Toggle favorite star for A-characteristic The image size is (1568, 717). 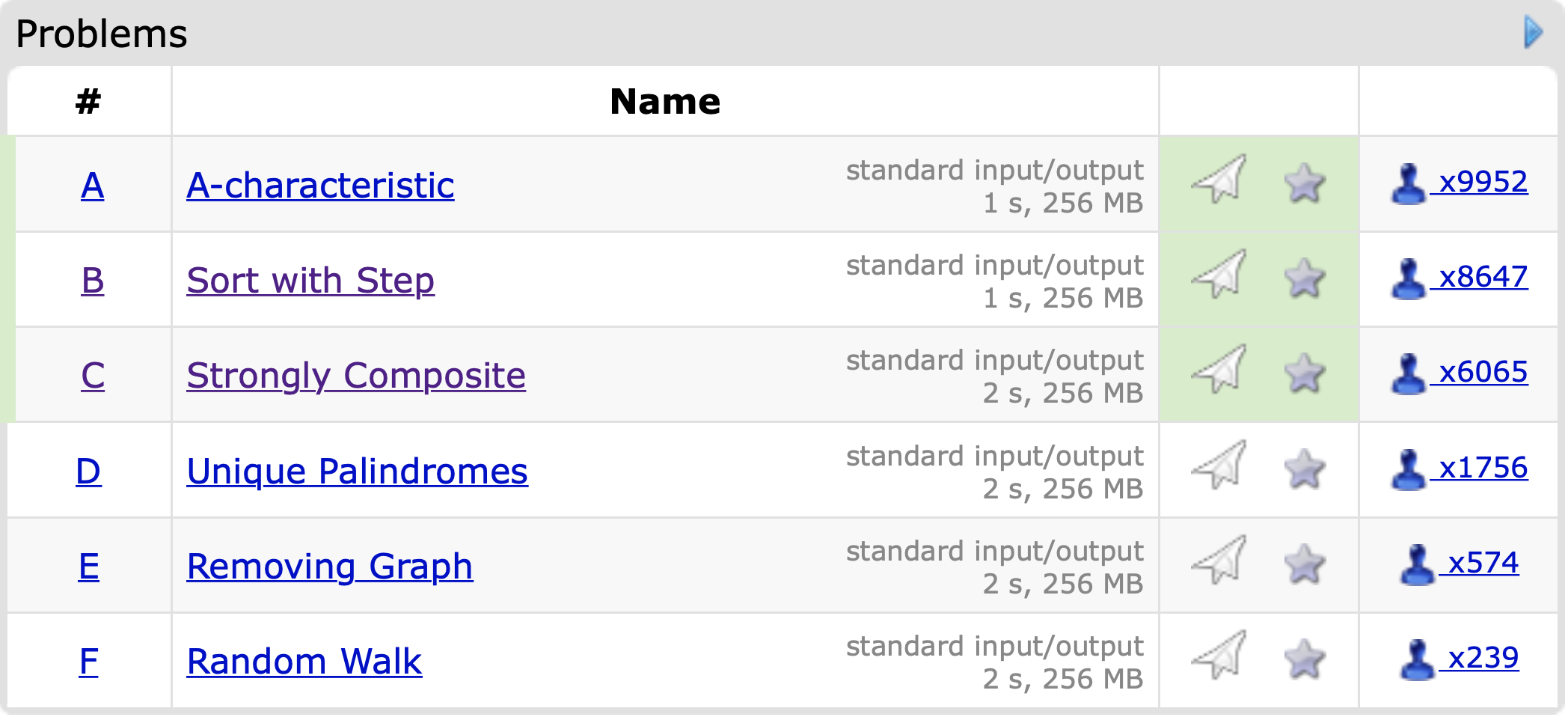(1305, 184)
